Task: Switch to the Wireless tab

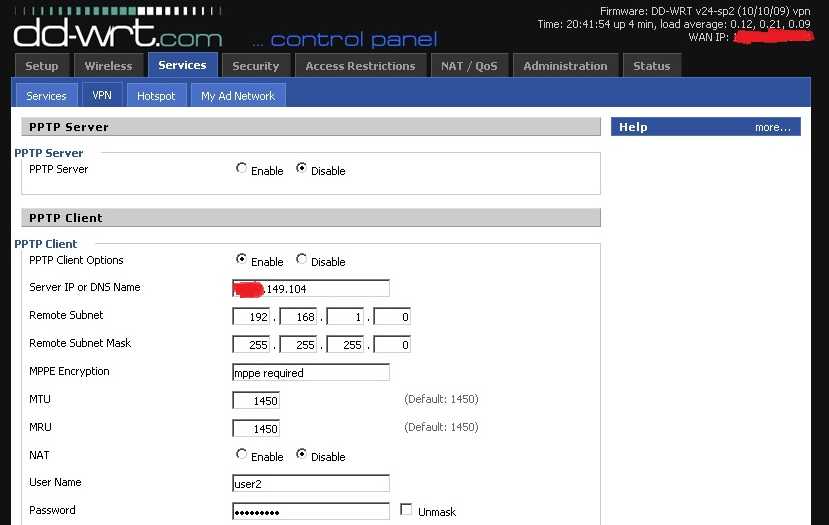Action: click(108, 66)
